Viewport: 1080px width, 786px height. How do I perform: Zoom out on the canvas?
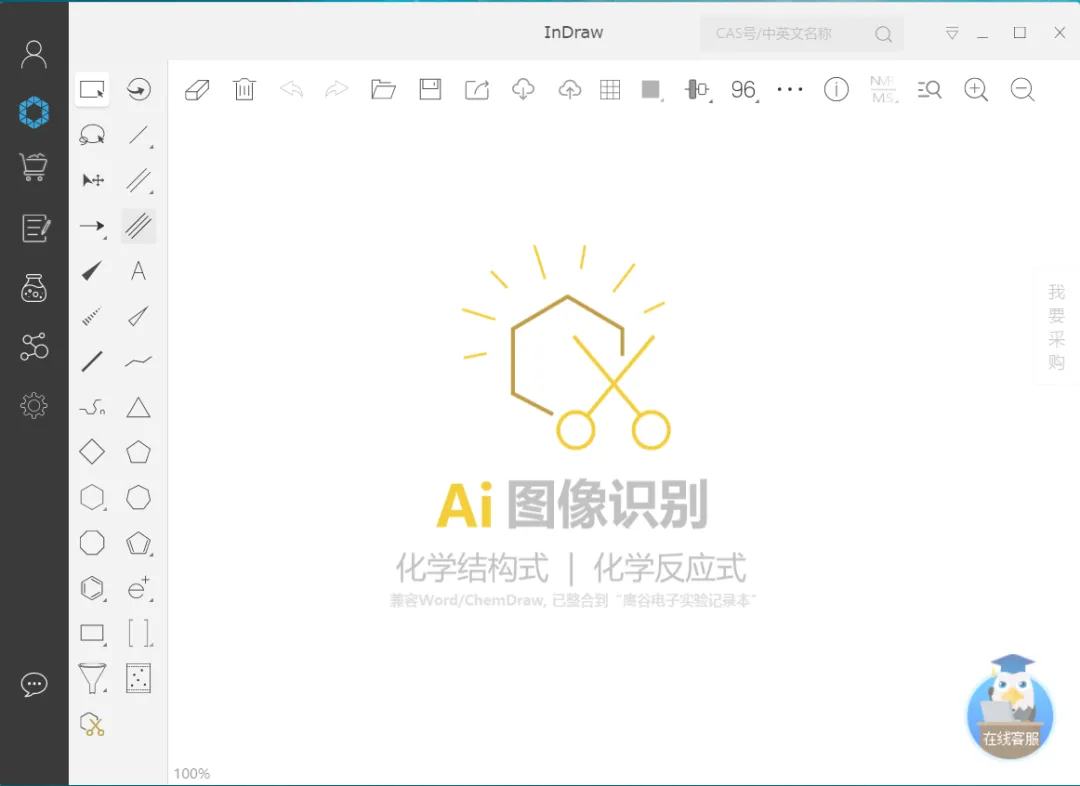click(x=1023, y=90)
